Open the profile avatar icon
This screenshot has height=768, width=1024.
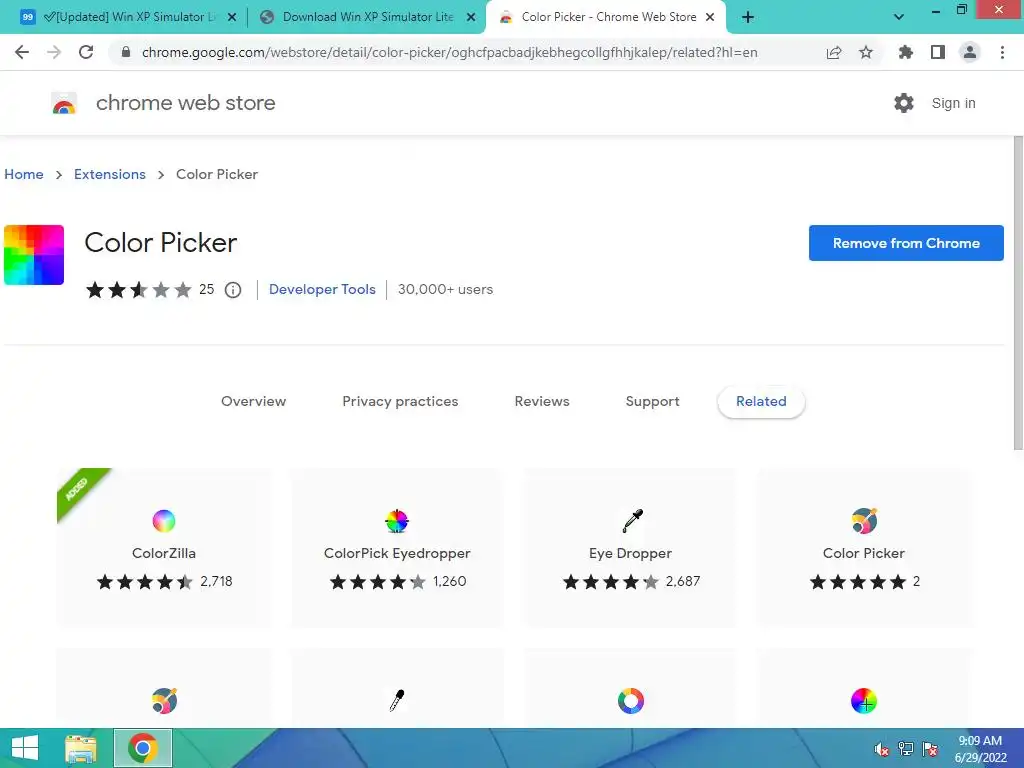click(x=970, y=52)
